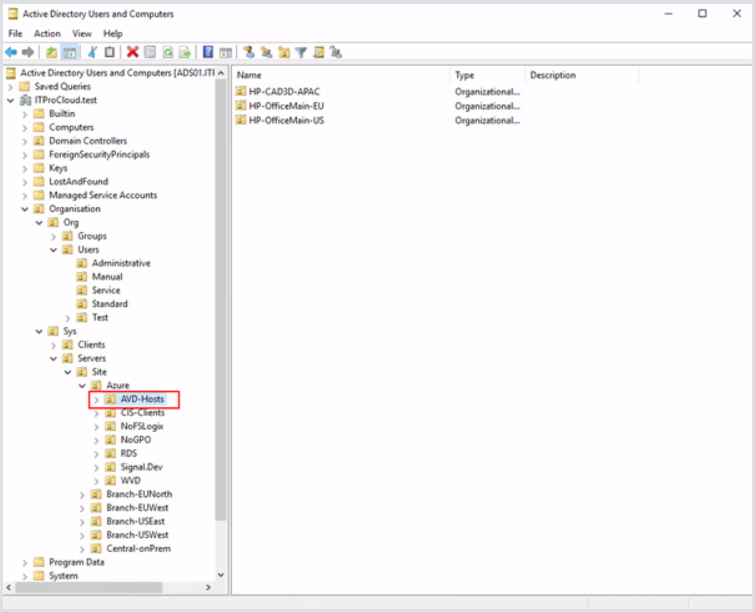Collapse the Organisation node
Screen dimensions: 755x612
tap(25, 209)
